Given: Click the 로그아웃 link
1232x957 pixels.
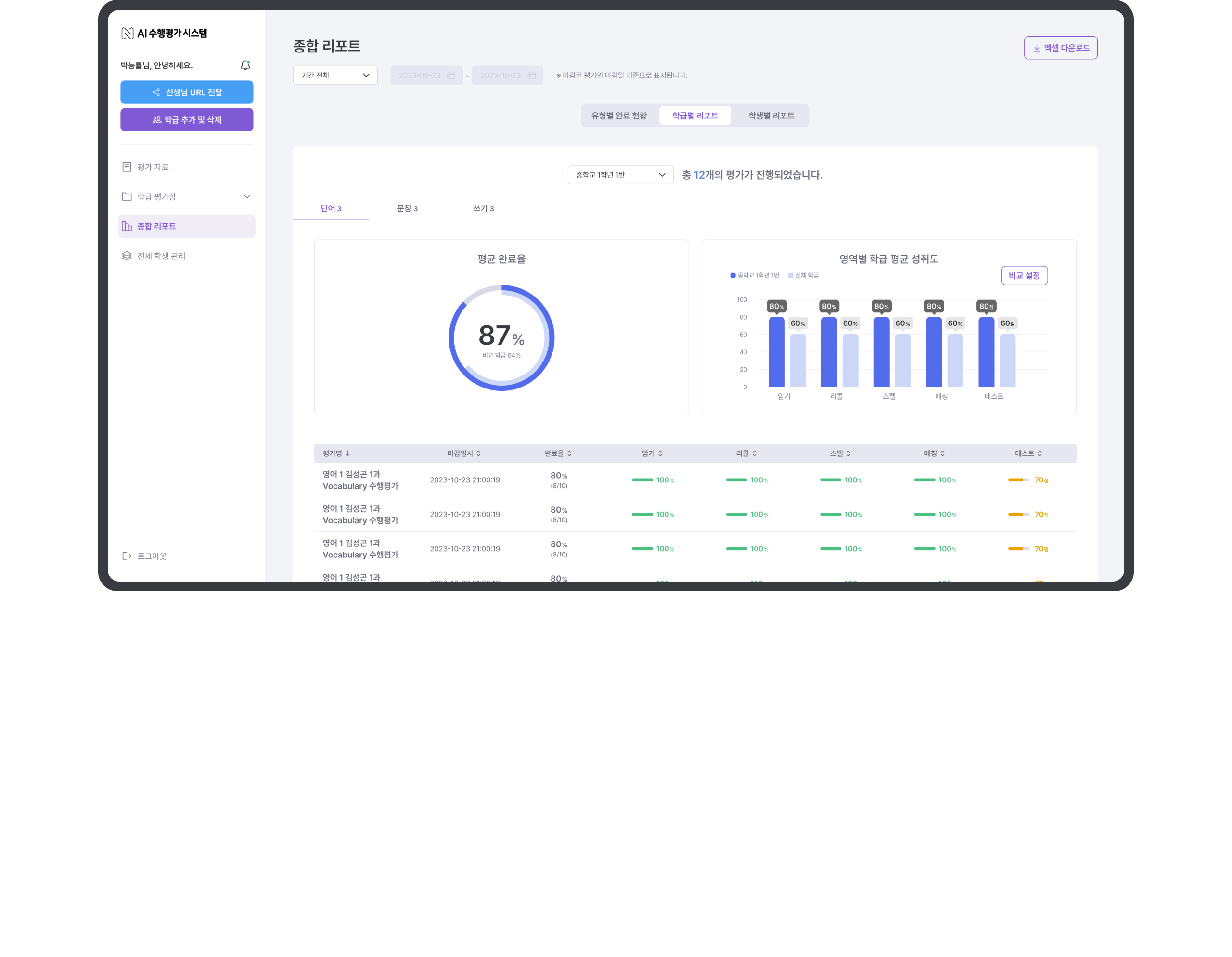Looking at the screenshot, I should pos(145,556).
